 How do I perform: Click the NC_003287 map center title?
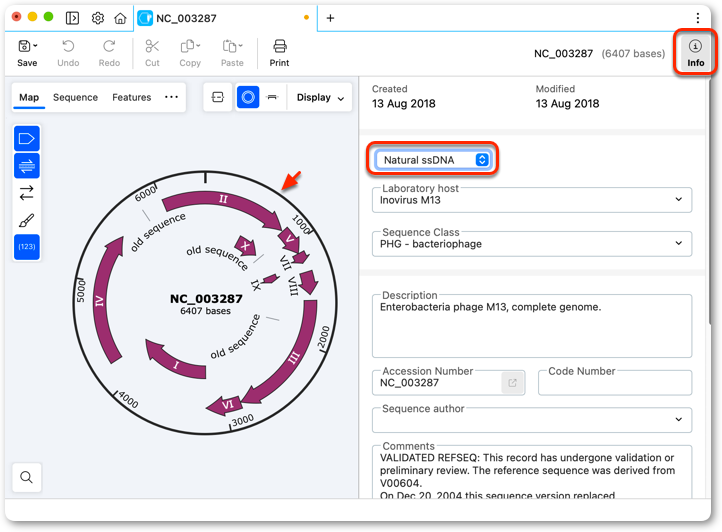[206, 299]
